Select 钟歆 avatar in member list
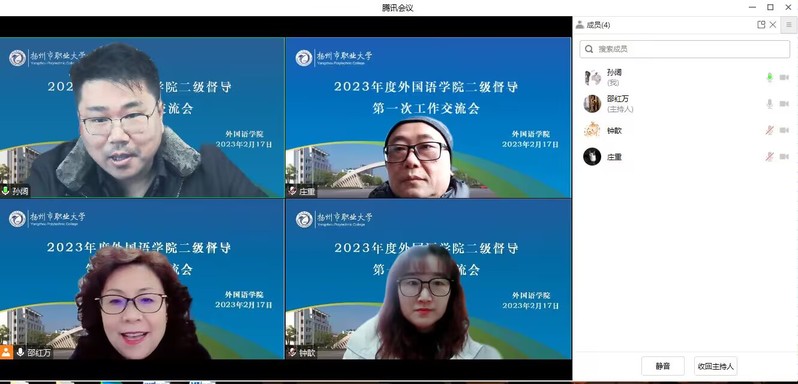The height and width of the screenshot is (384, 798). pyautogui.click(x=592, y=130)
